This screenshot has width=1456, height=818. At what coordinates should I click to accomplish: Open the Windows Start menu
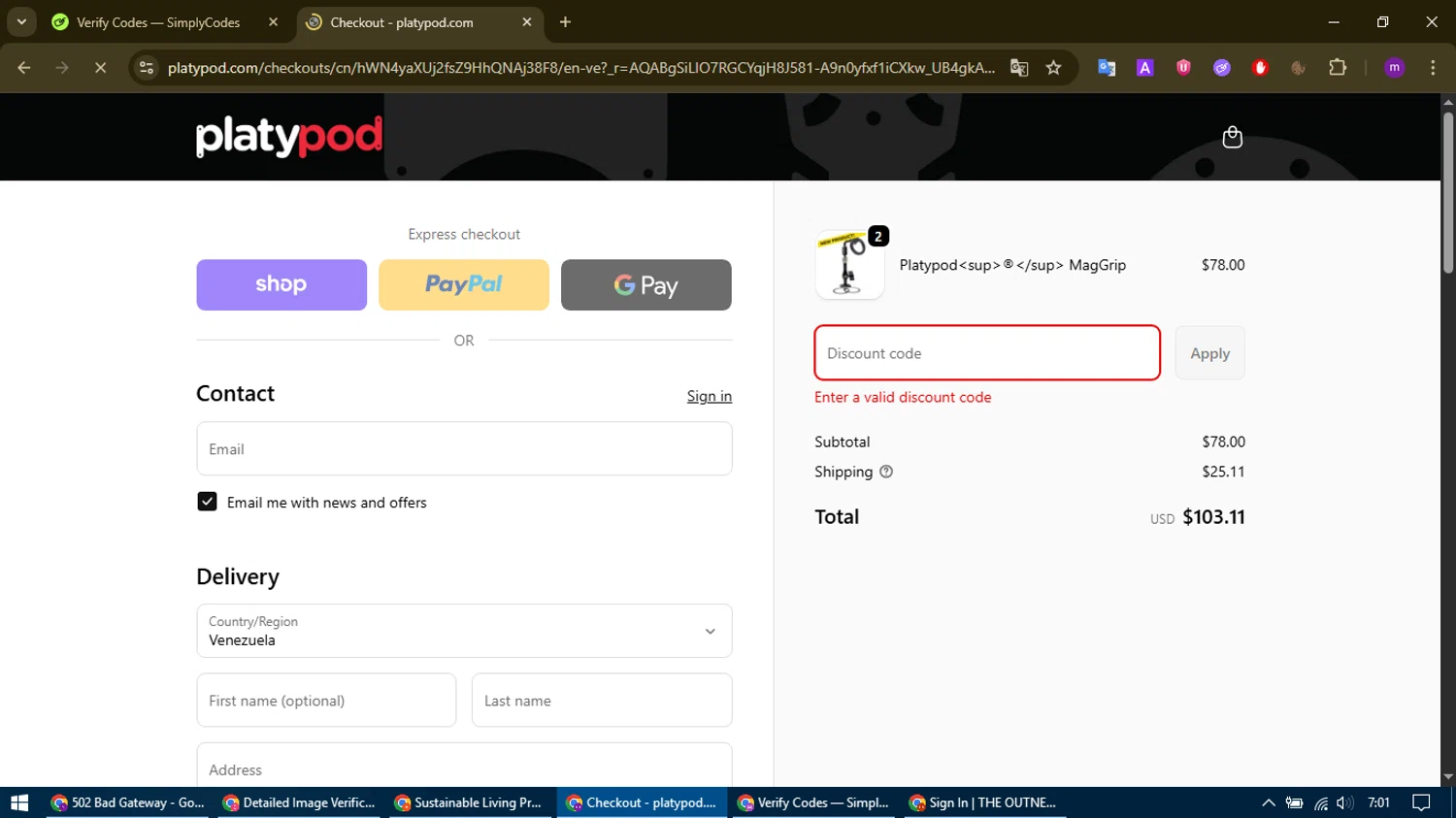click(x=19, y=802)
